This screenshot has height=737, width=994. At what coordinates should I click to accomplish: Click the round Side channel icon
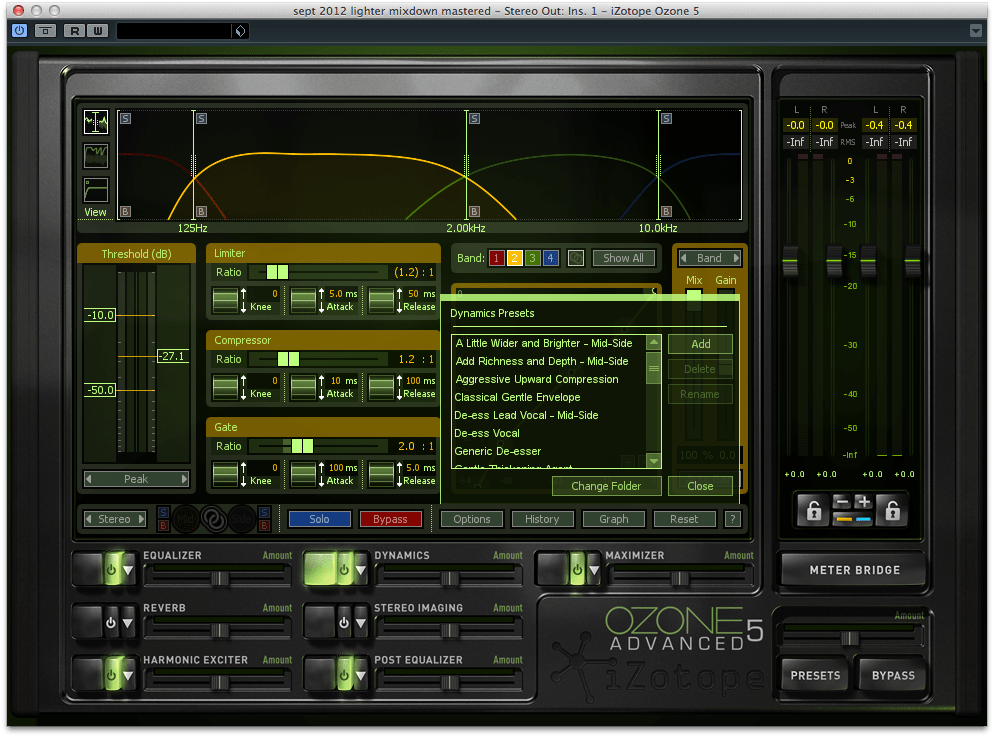(242, 519)
